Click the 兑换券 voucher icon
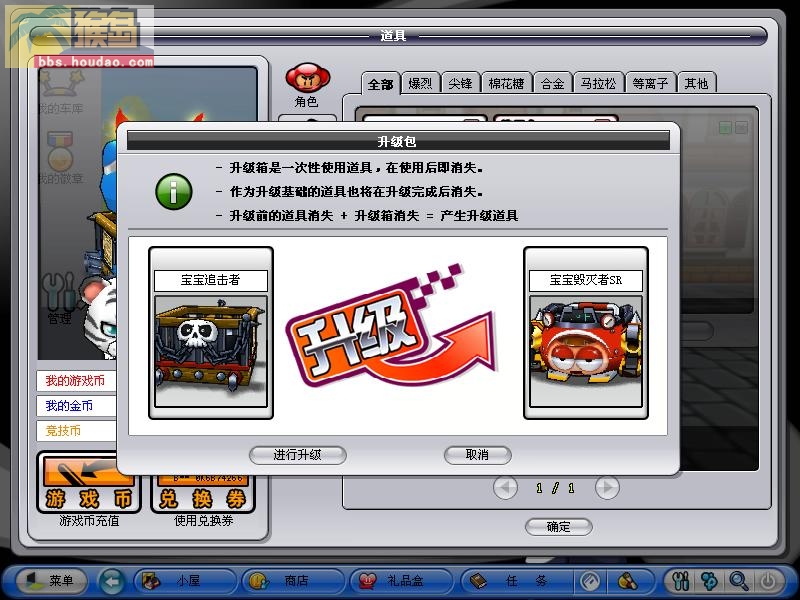This screenshot has width=800, height=600. click(203, 496)
